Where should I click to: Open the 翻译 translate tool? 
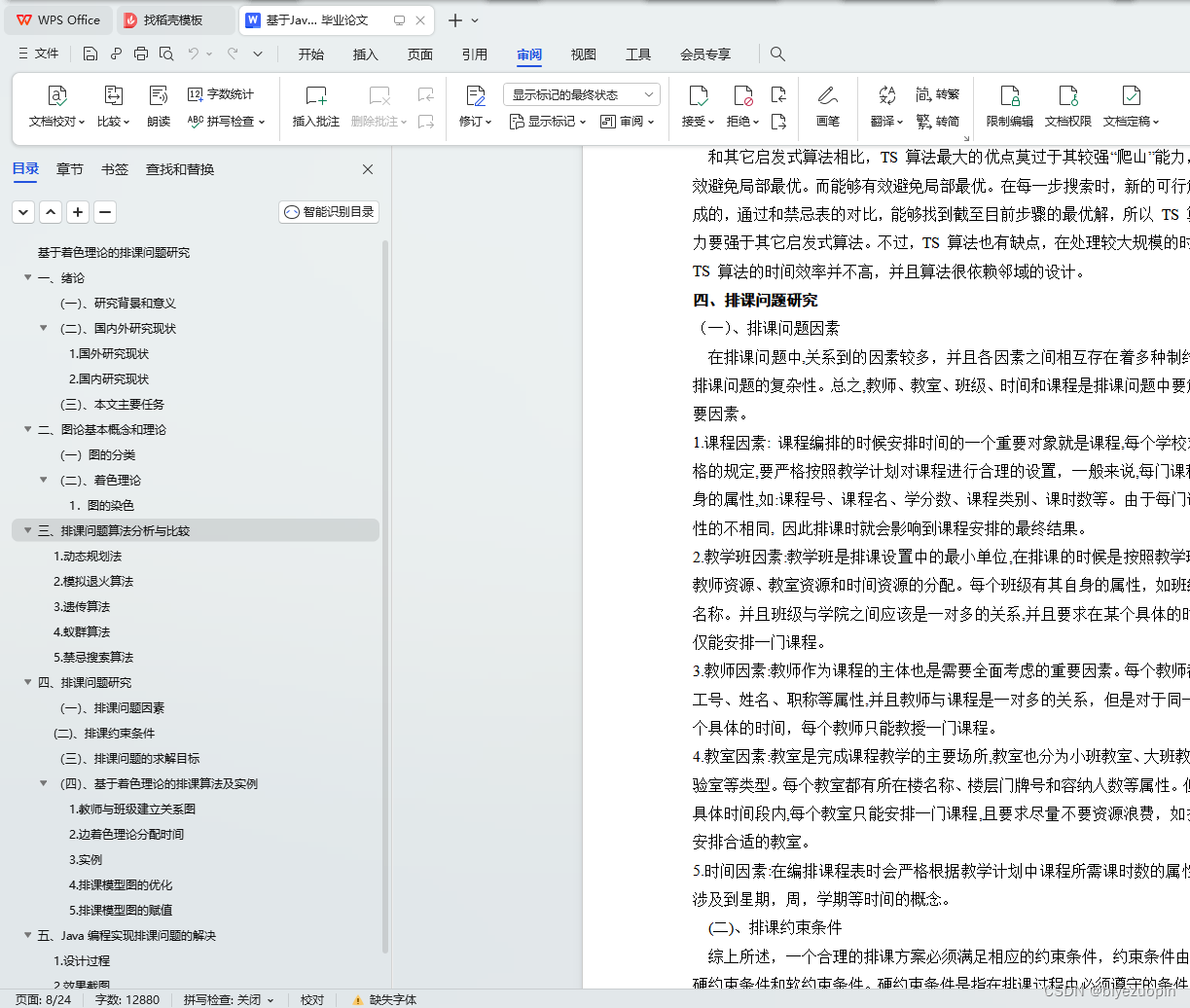coord(886,106)
